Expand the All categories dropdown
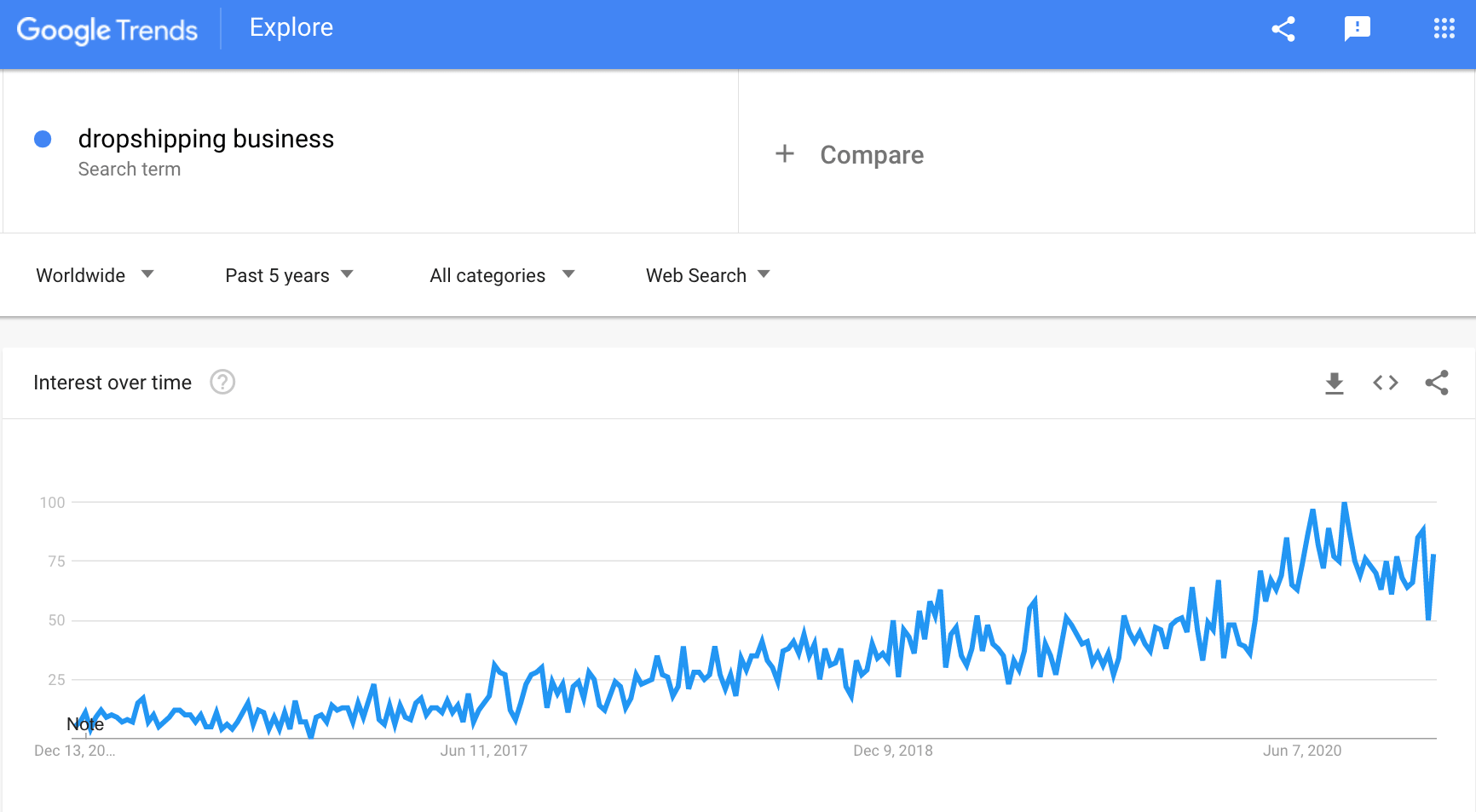1476x812 pixels. click(502, 275)
